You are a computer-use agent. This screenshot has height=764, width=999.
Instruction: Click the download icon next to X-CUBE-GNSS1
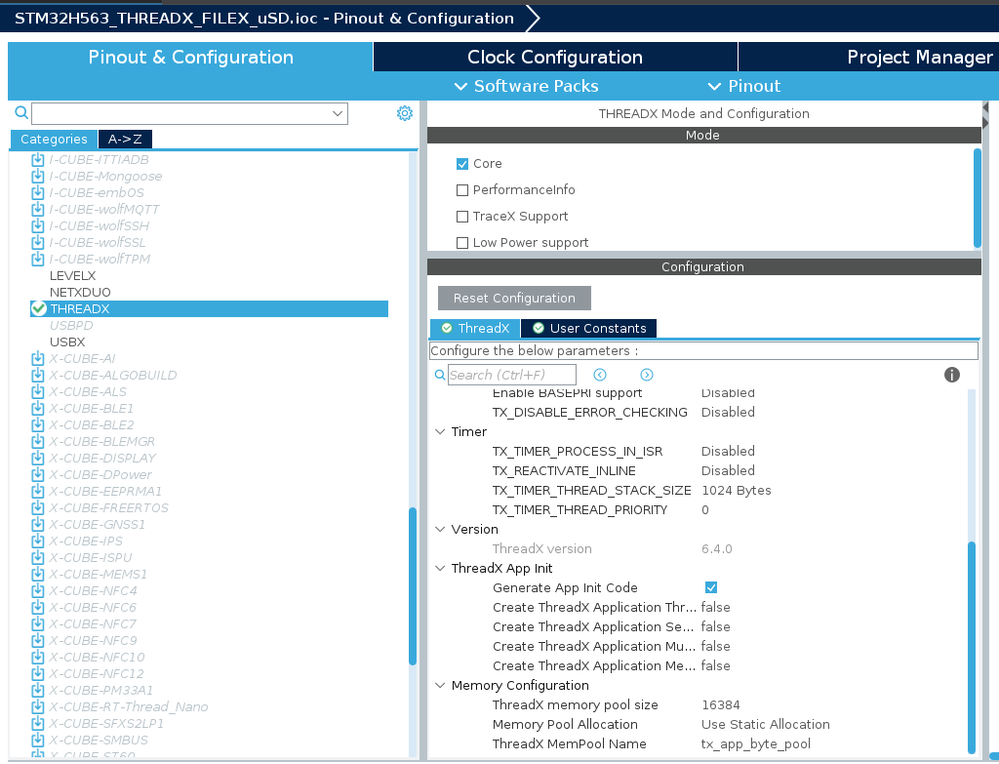pos(38,524)
